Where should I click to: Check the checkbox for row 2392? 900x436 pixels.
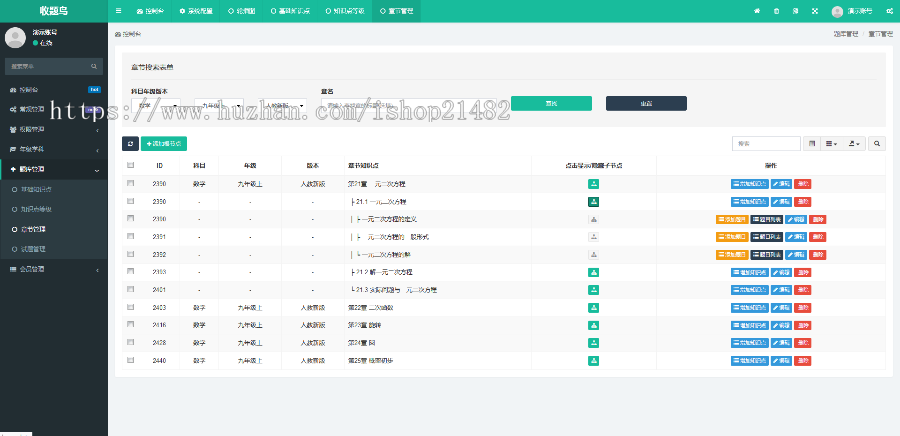(130, 254)
